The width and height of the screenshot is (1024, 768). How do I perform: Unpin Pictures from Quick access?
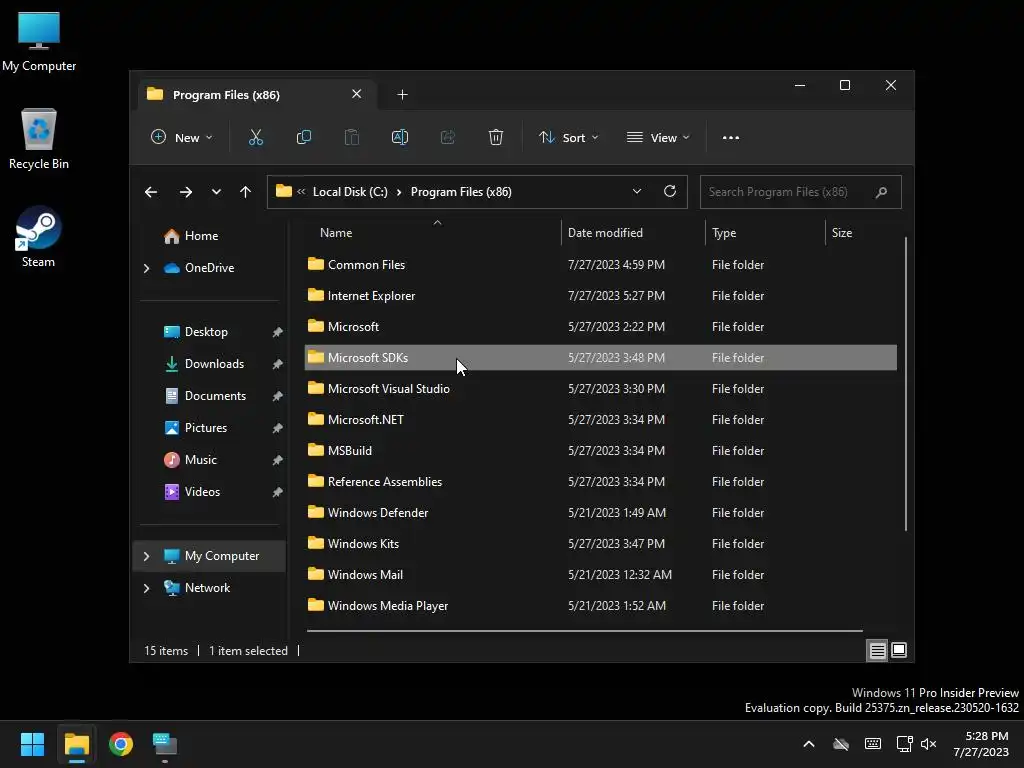click(x=278, y=428)
